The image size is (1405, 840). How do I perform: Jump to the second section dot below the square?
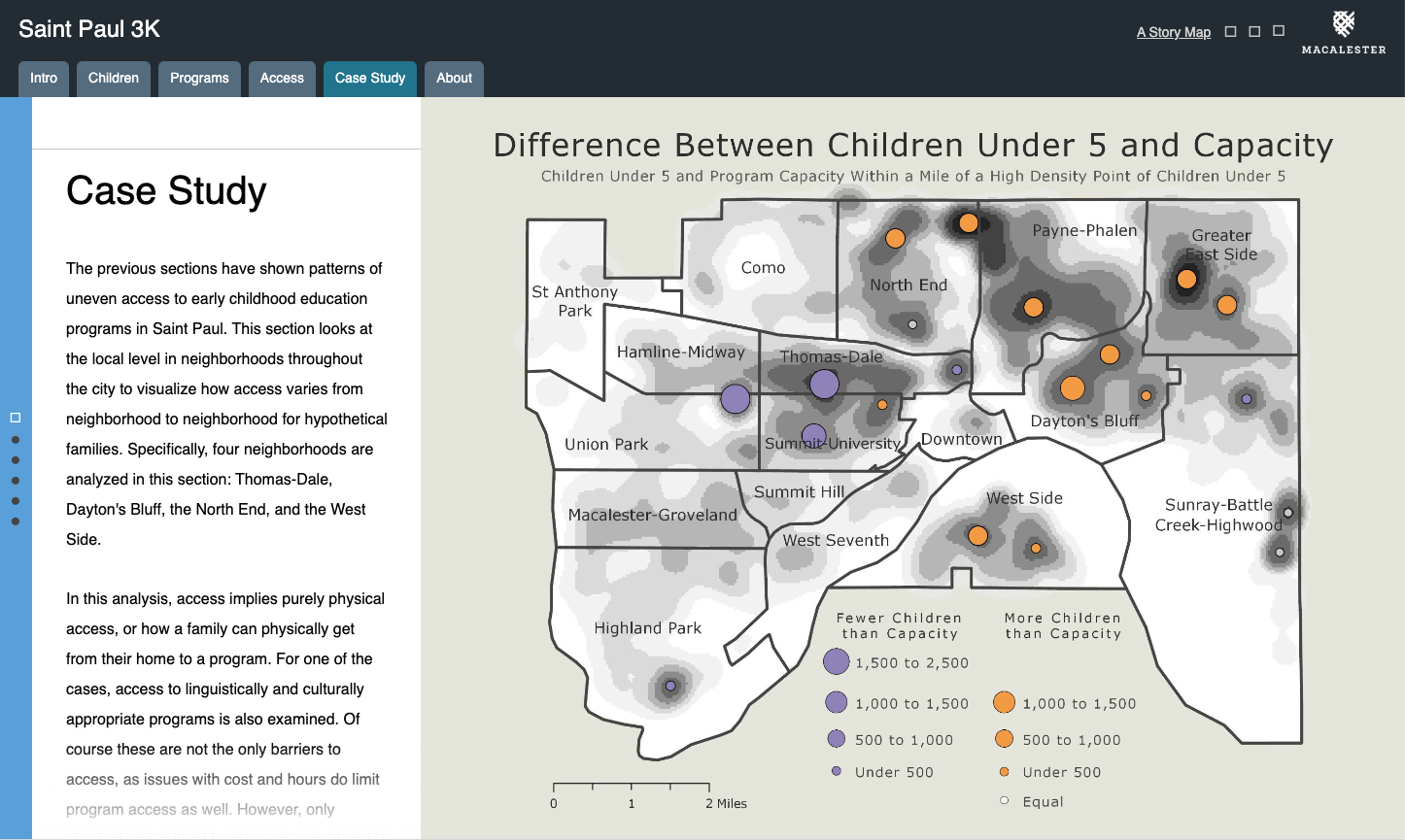[16, 460]
